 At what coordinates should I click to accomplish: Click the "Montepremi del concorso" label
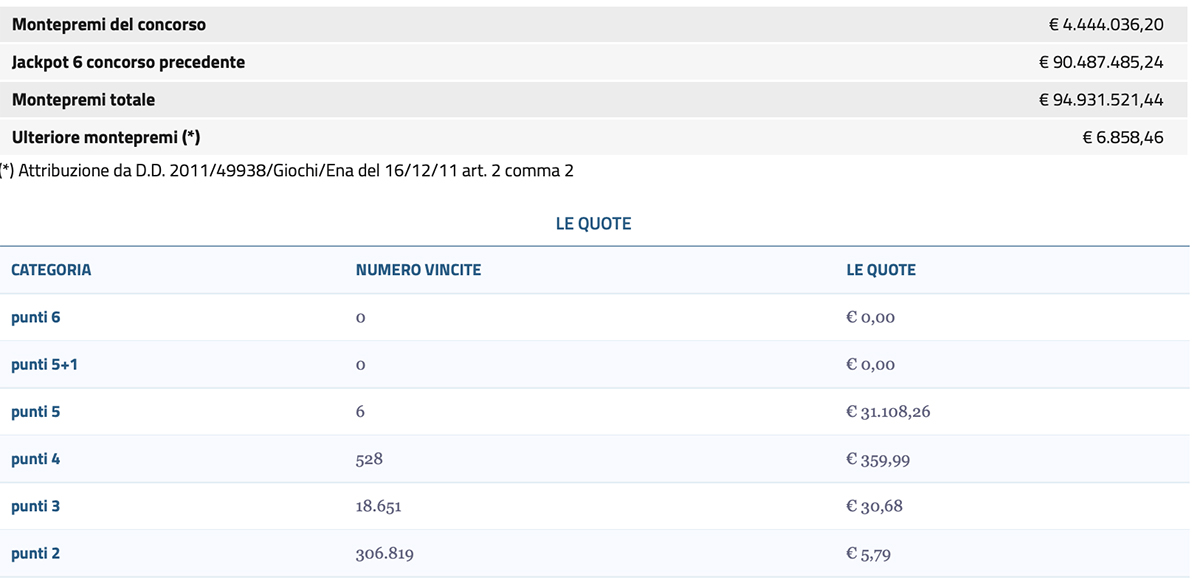109,24
